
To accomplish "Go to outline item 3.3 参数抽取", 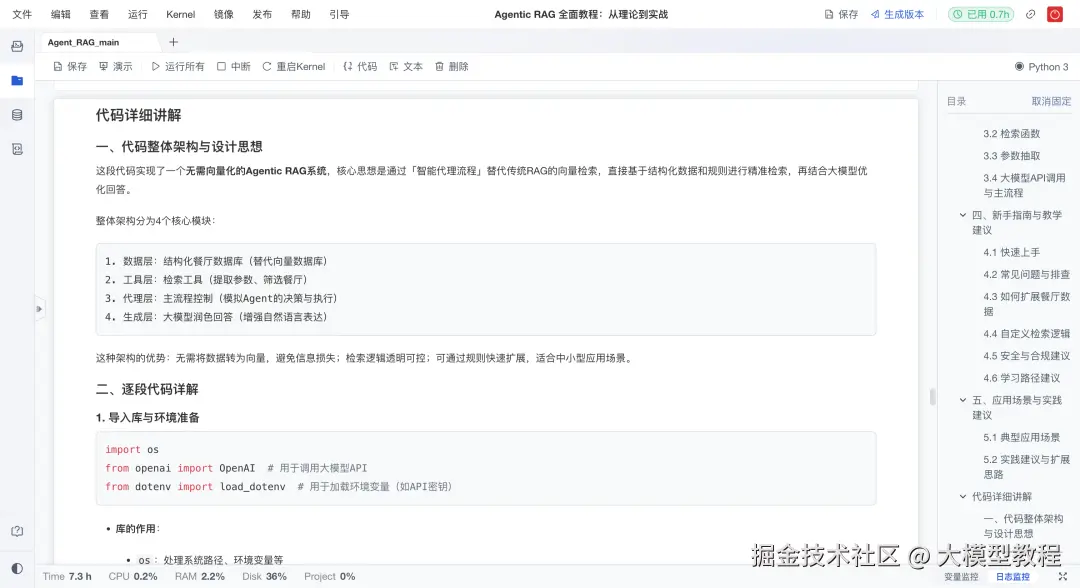I will [x=1011, y=156].
